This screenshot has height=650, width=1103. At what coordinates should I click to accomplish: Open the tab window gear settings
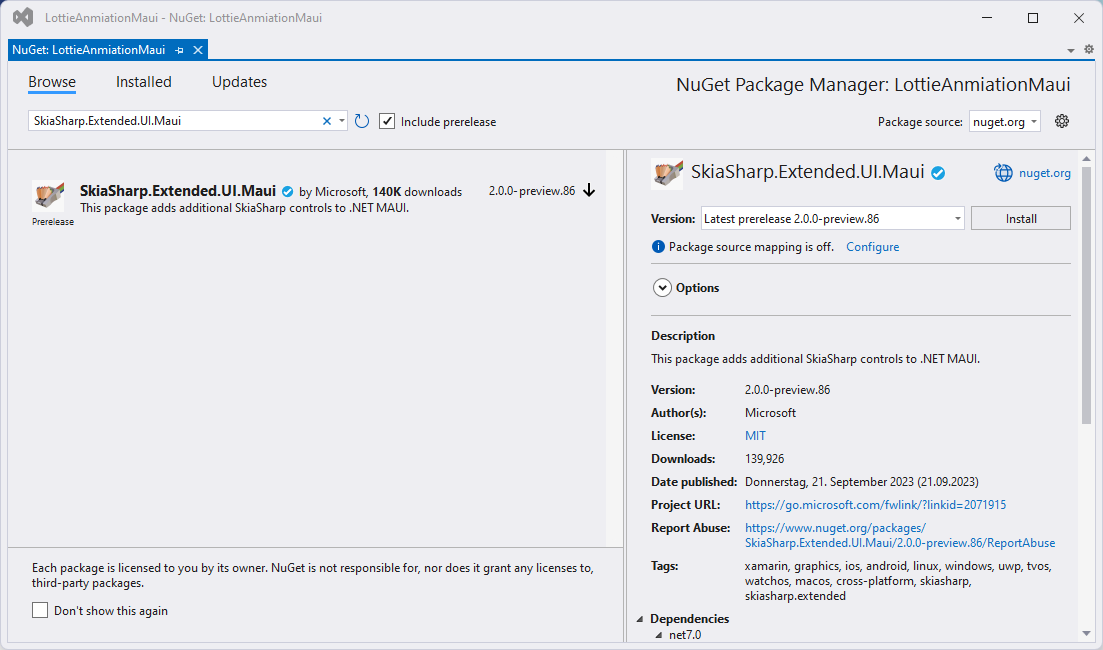(x=1089, y=49)
